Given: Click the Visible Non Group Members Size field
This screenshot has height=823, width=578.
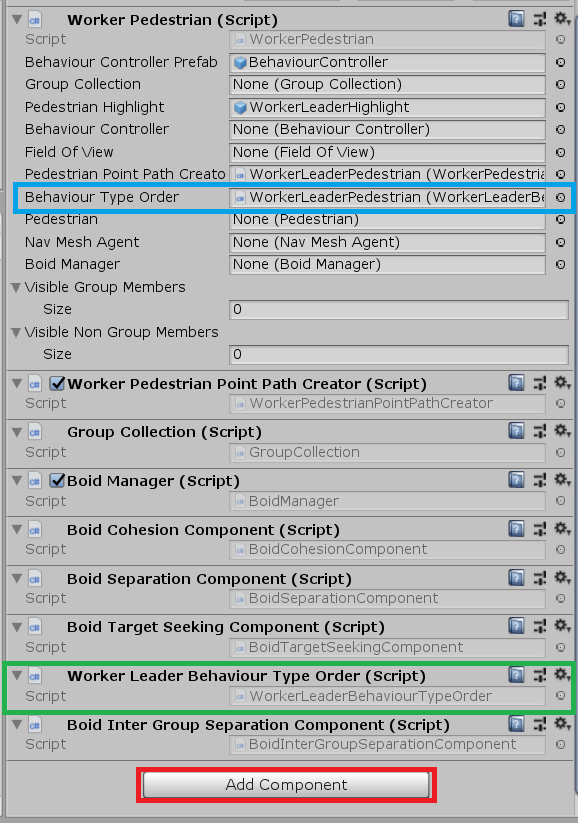Looking at the screenshot, I should (x=399, y=355).
